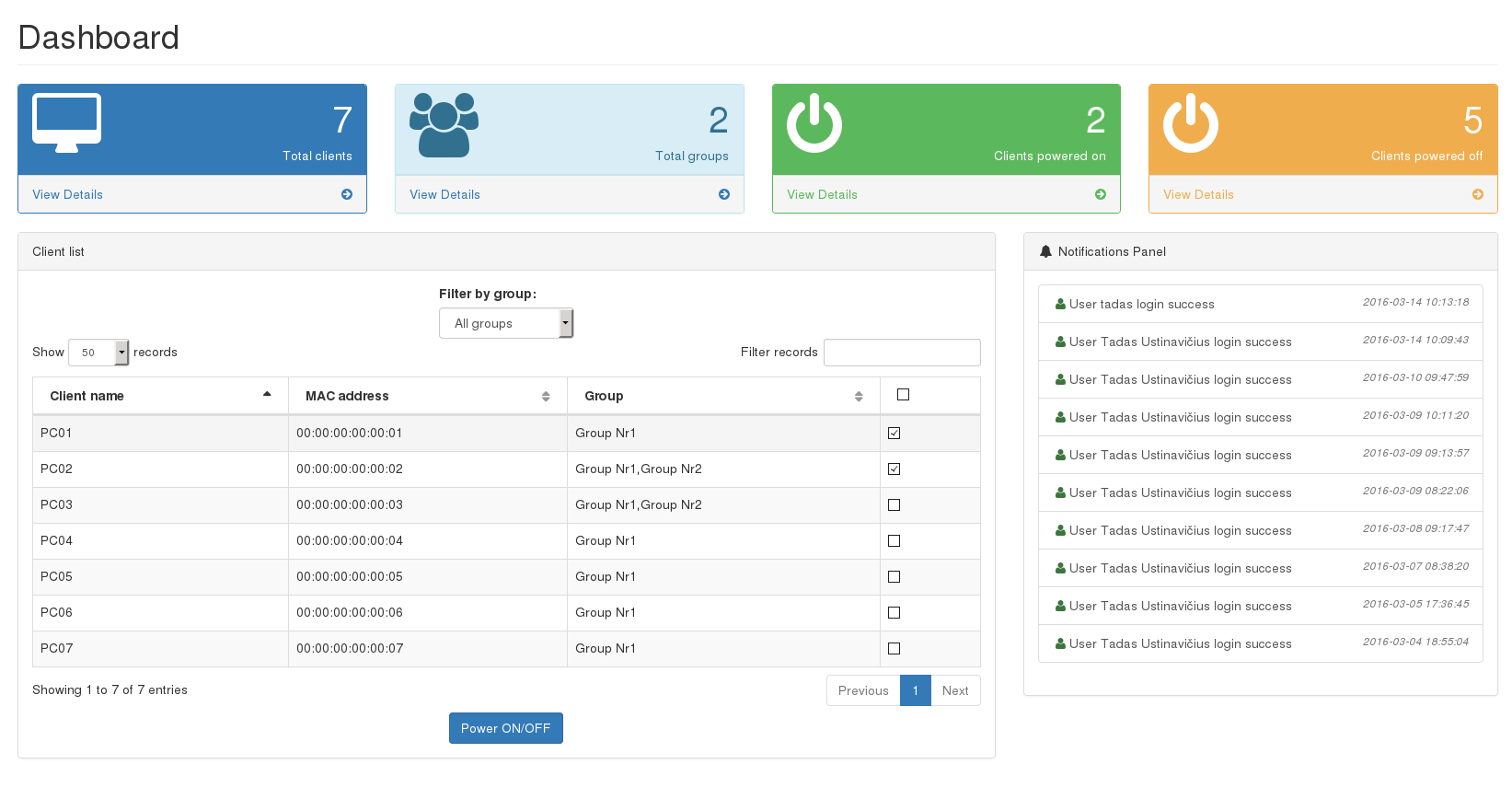The image size is (1512, 799).
Task: Click the users group icon on Total groups card
Action: (444, 124)
